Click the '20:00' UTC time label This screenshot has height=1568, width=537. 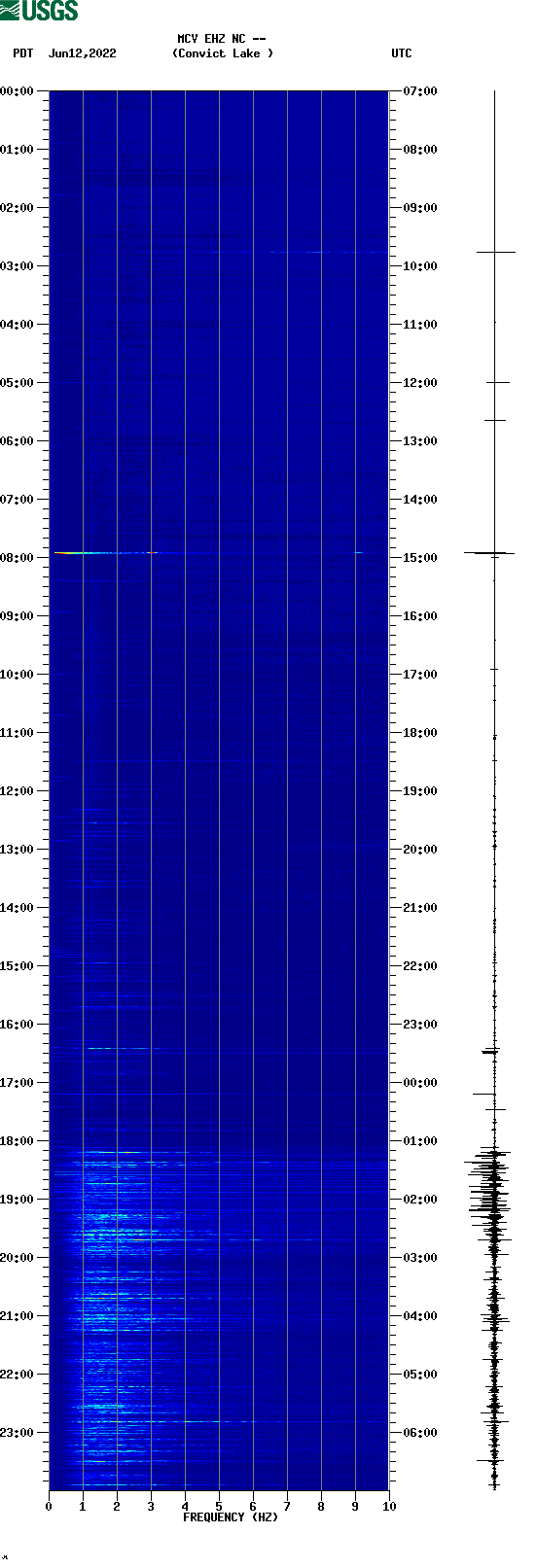click(x=420, y=850)
